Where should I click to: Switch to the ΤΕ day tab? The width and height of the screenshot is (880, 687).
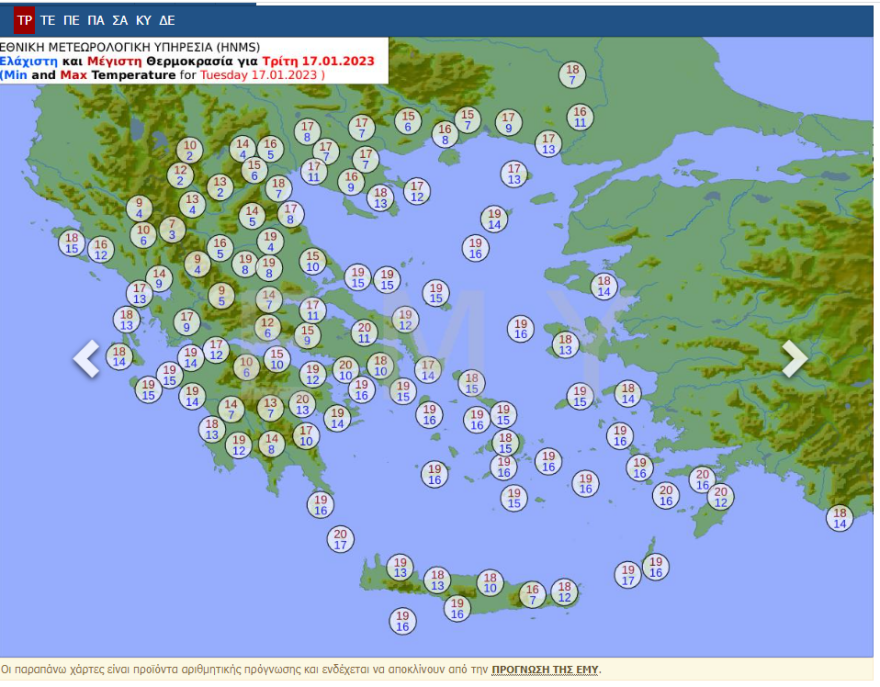pyautogui.click(x=48, y=20)
